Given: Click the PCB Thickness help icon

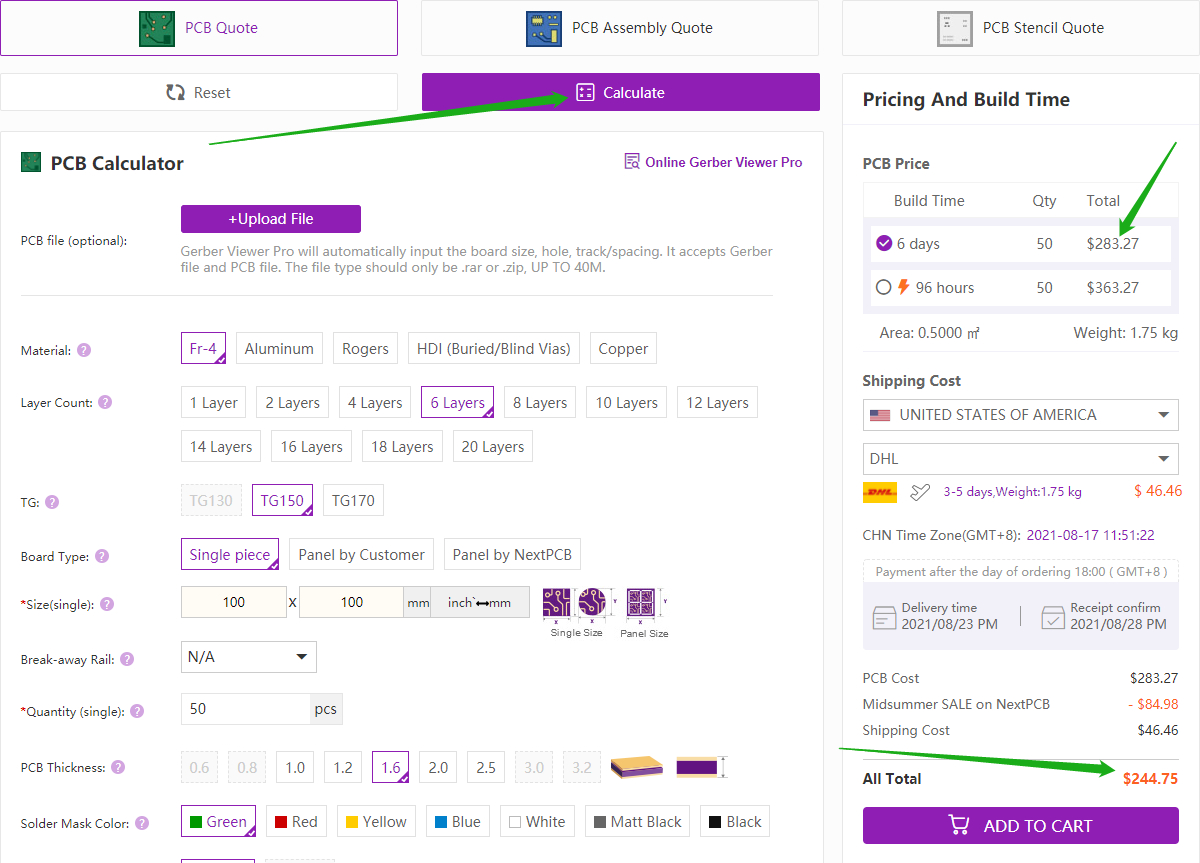Looking at the screenshot, I should [118, 768].
